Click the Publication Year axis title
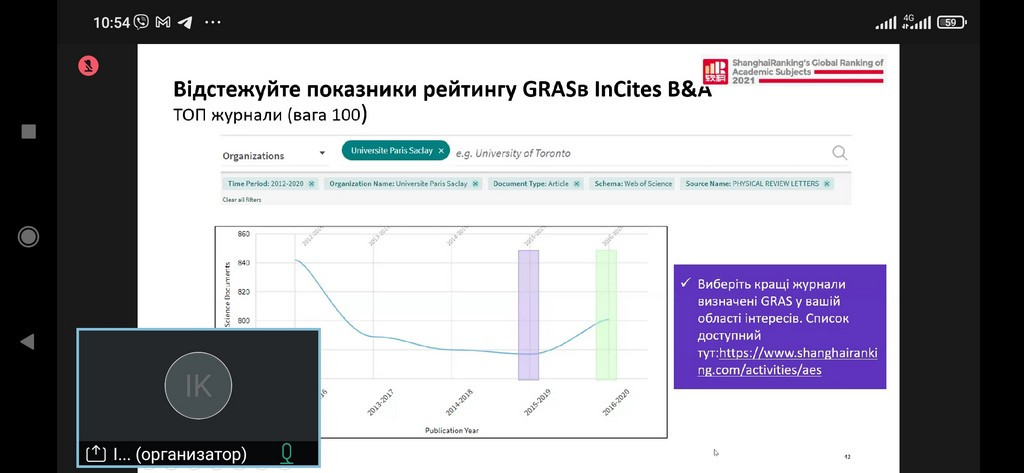The width and height of the screenshot is (1024, 473). tap(453, 431)
